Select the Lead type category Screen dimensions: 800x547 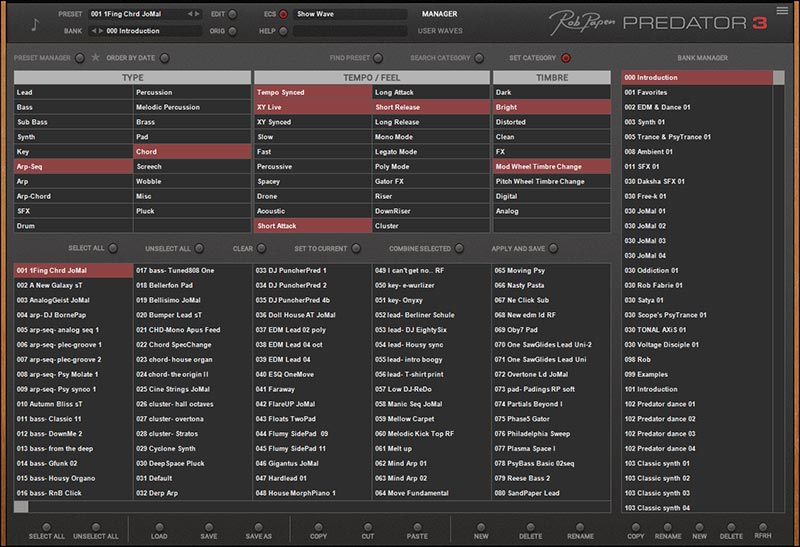[x=73, y=92]
